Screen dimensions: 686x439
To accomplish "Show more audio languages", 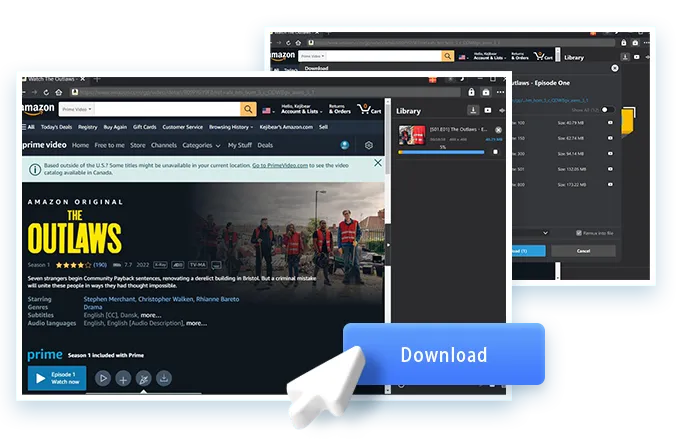I will (x=196, y=323).
